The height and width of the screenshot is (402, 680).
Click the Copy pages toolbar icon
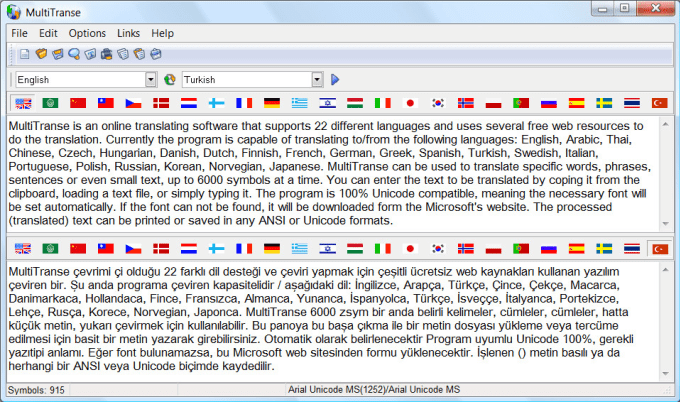(123, 54)
